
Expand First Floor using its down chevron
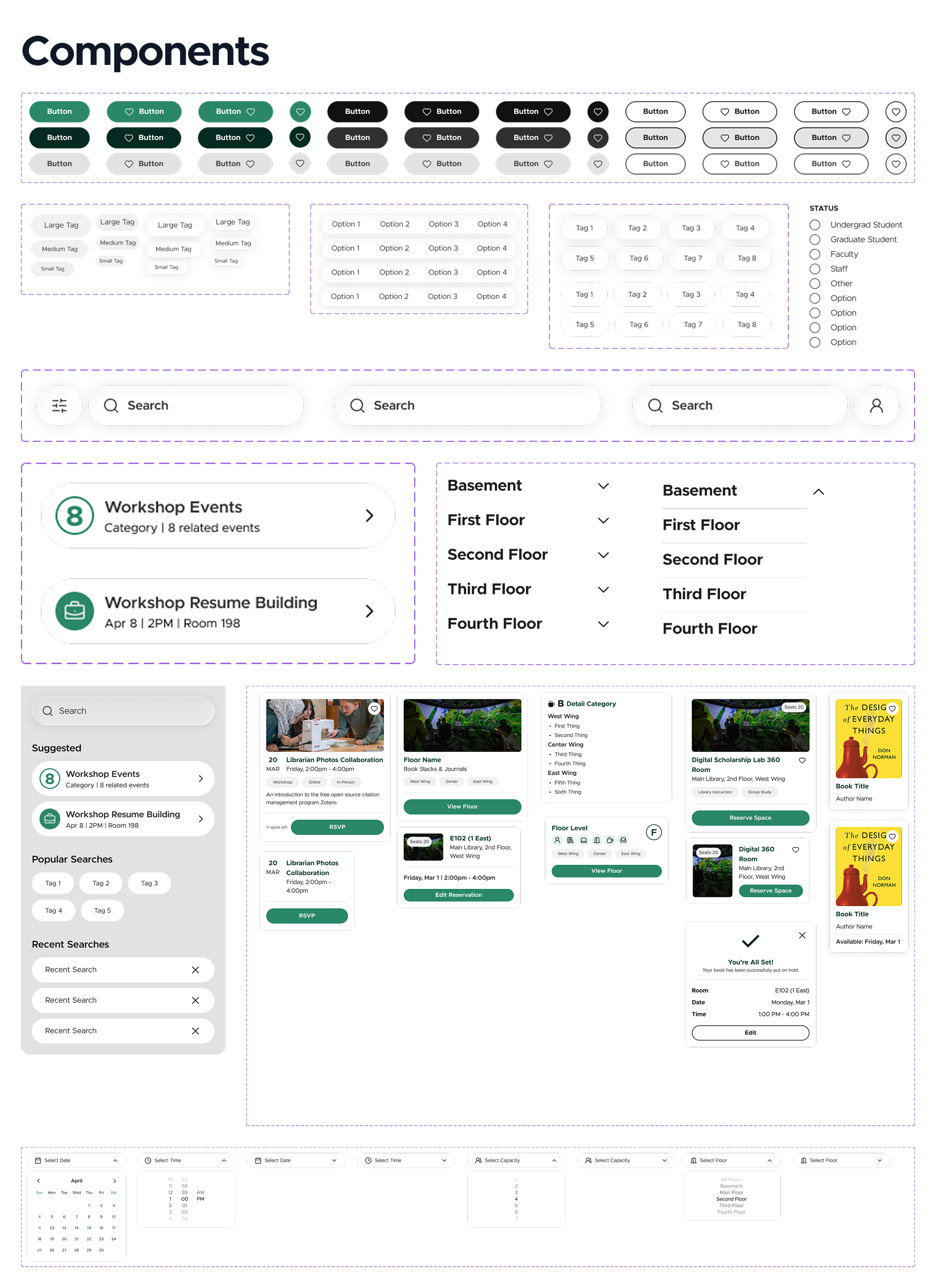coord(603,521)
